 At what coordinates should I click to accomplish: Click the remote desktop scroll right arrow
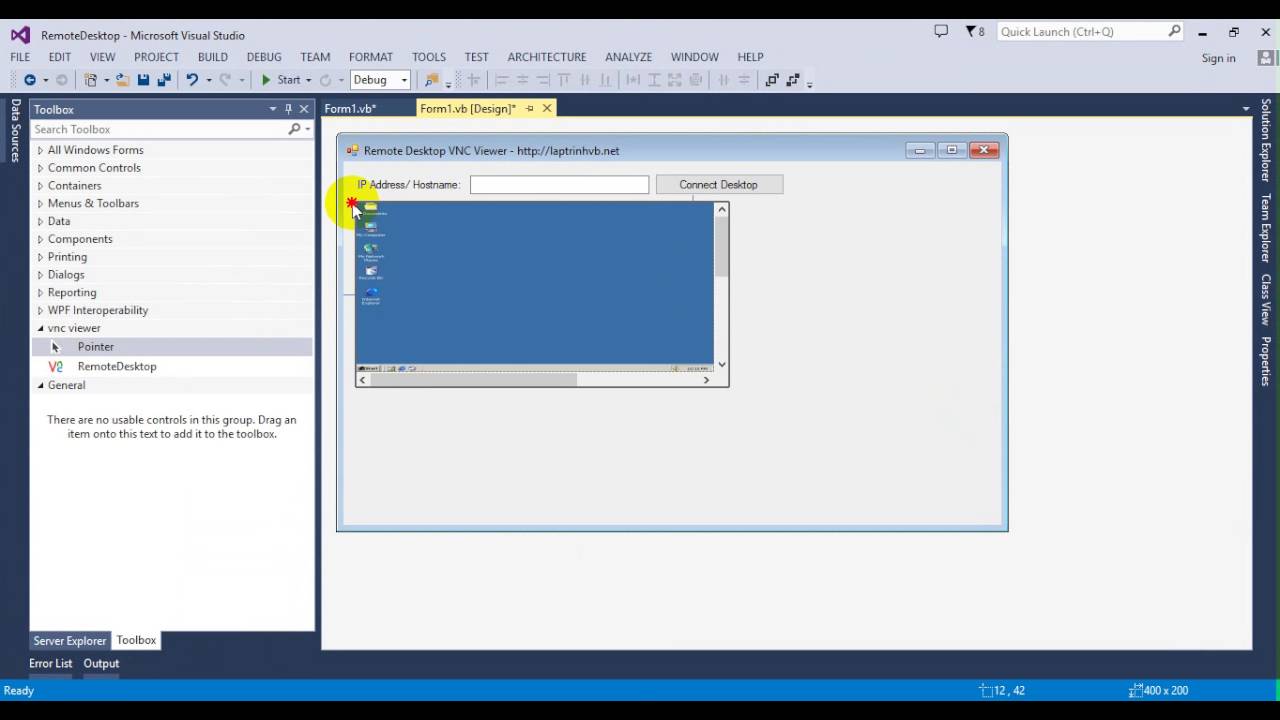[x=706, y=380]
